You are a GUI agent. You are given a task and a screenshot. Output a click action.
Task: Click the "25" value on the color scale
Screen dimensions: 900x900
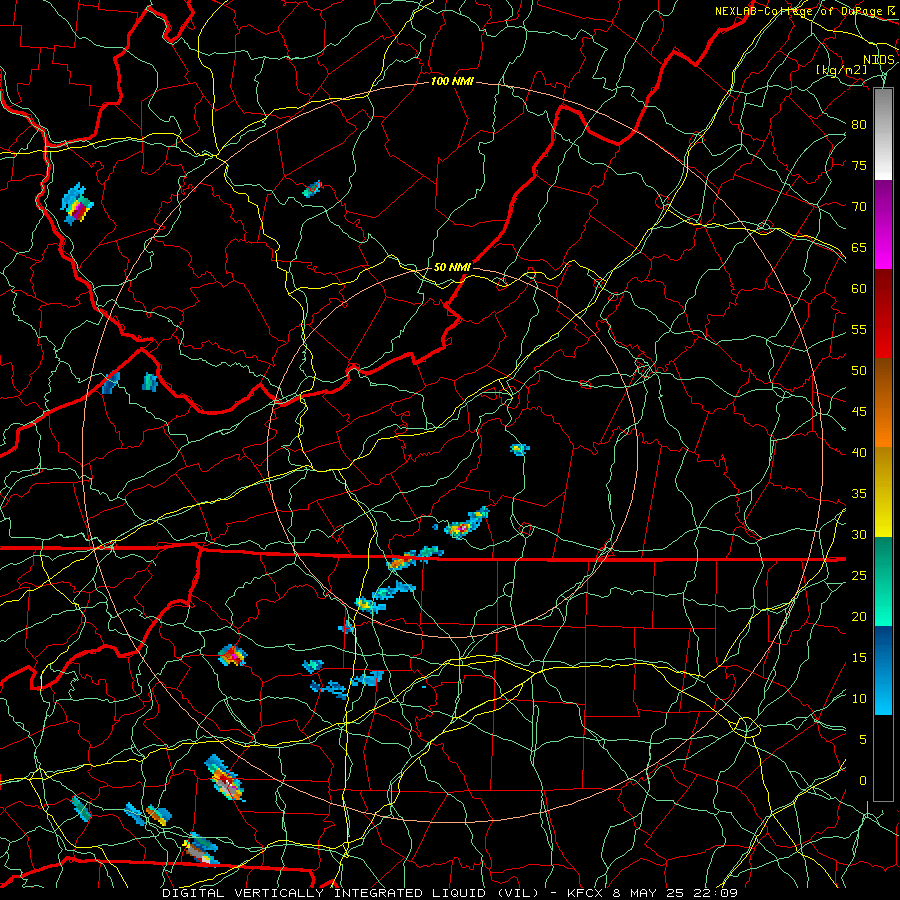click(859, 576)
